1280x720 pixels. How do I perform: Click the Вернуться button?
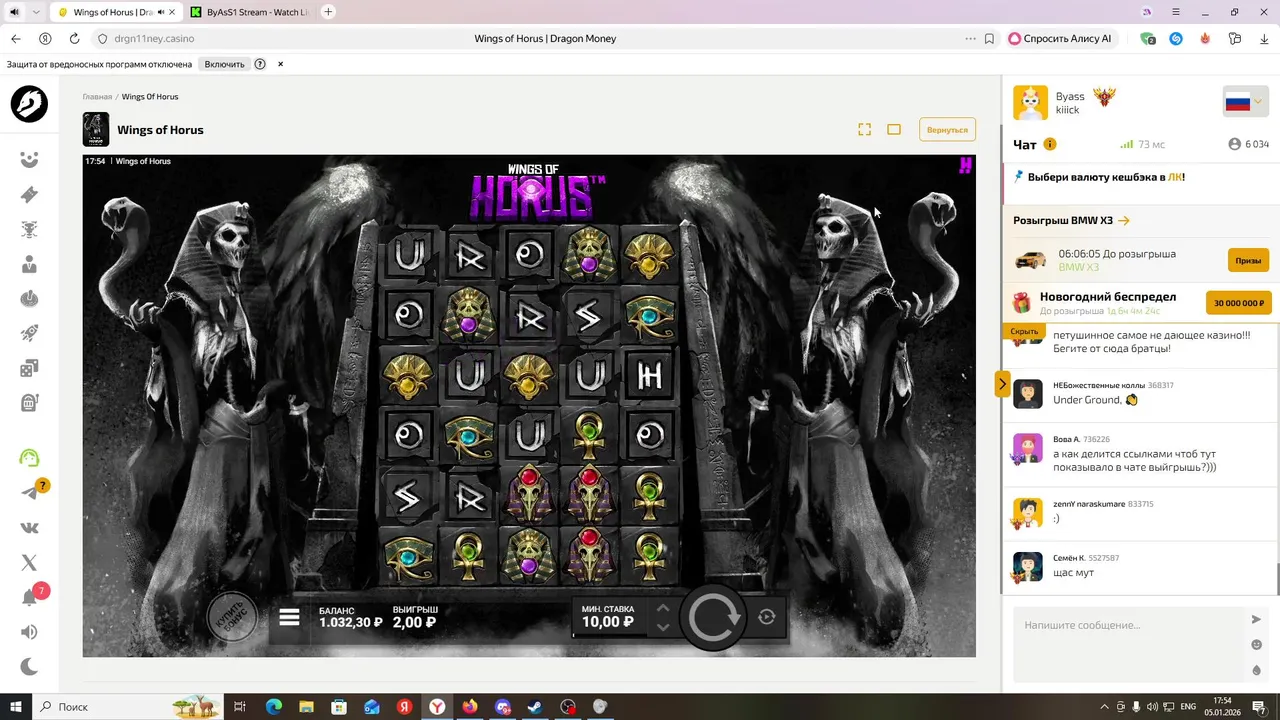point(947,130)
